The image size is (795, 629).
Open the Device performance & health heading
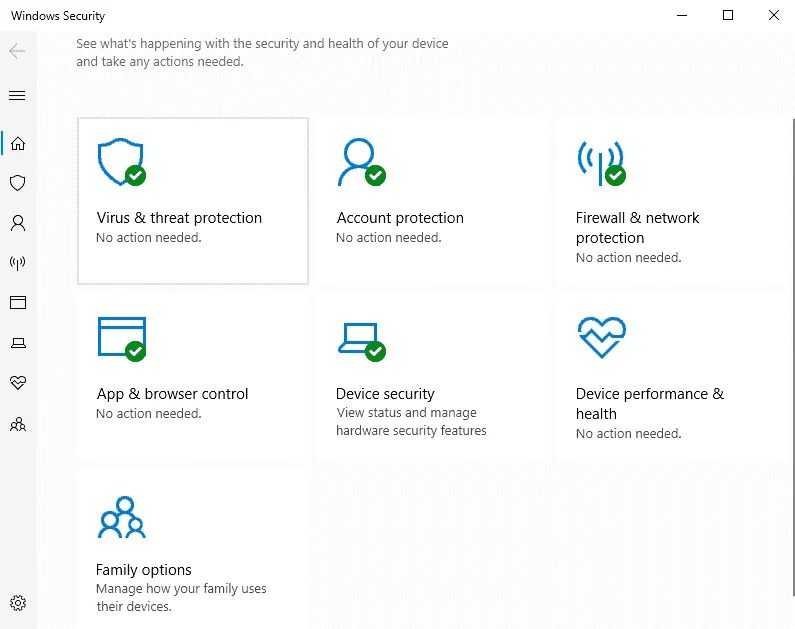(x=650, y=403)
